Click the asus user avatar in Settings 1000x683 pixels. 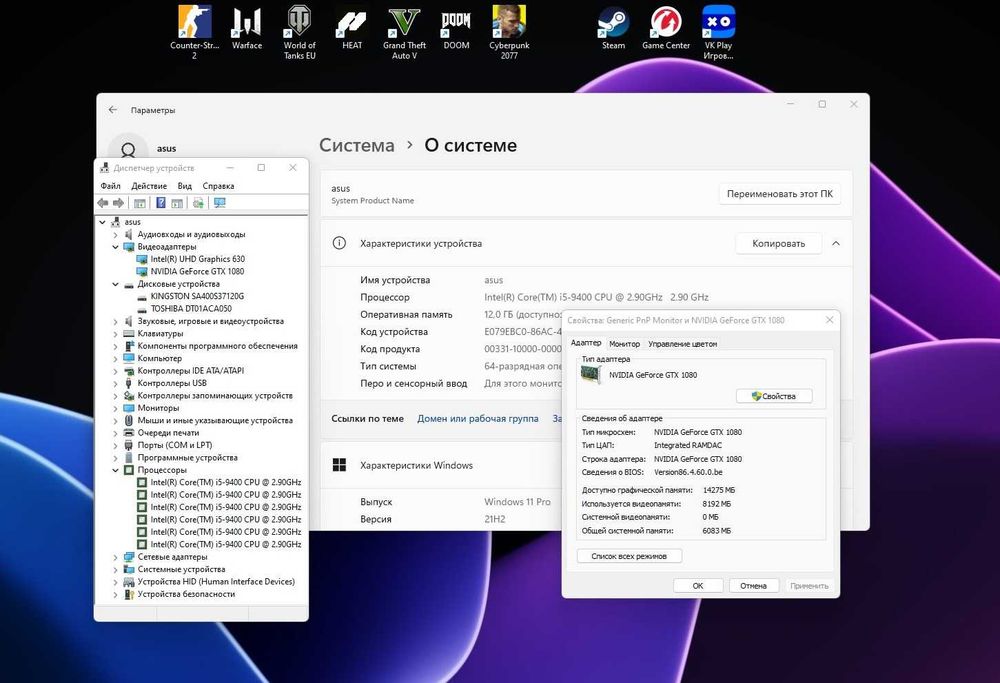click(x=128, y=149)
